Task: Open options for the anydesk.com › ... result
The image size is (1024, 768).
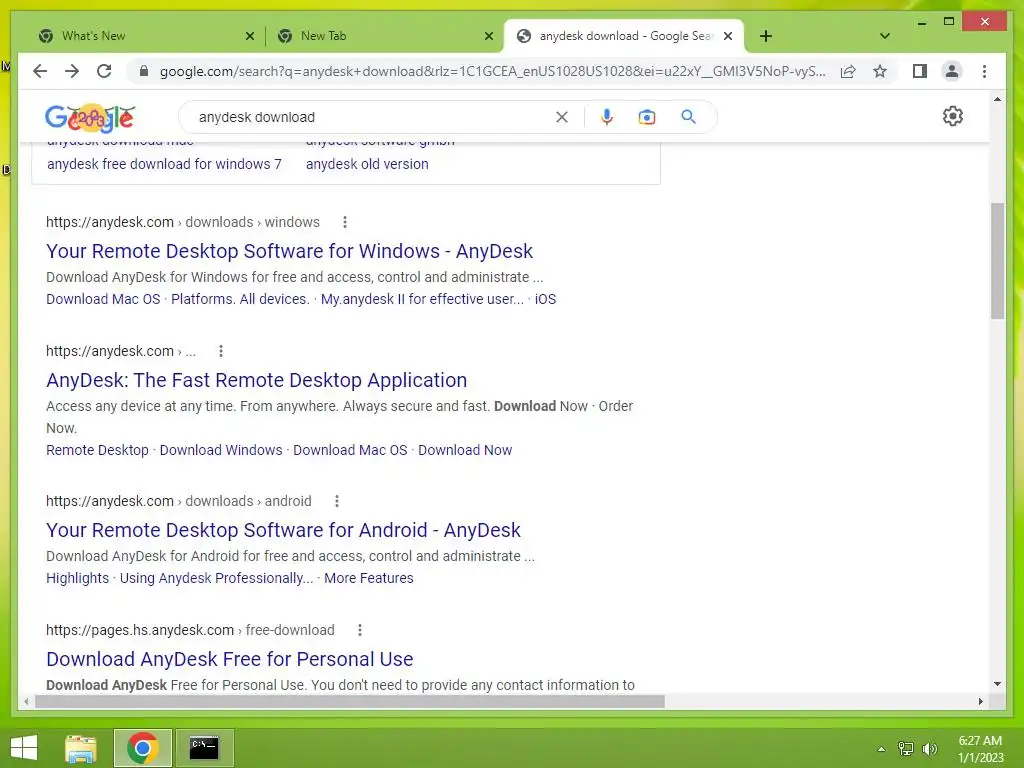Action: coord(221,351)
